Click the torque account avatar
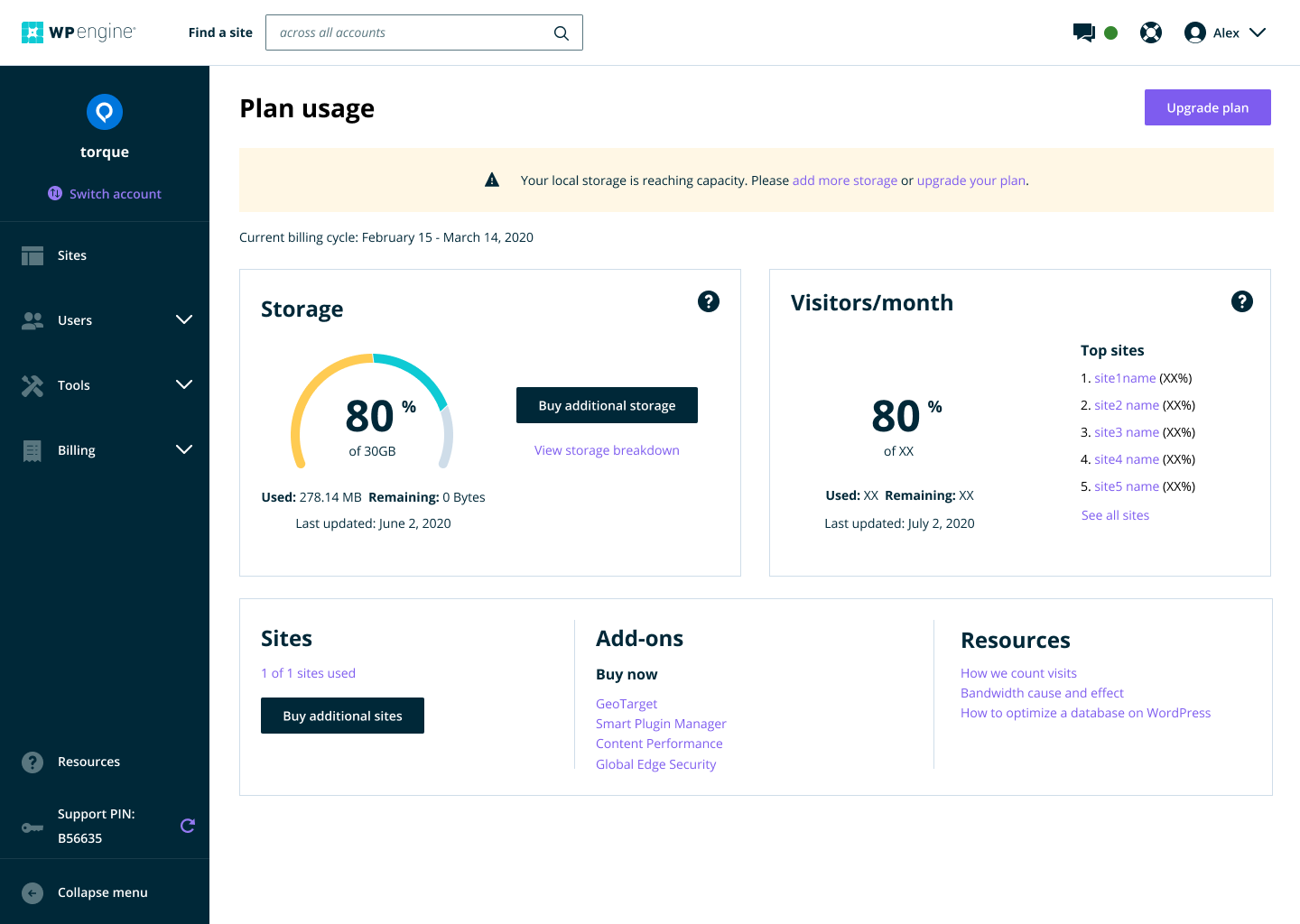The width and height of the screenshot is (1300, 924). pyautogui.click(x=105, y=112)
